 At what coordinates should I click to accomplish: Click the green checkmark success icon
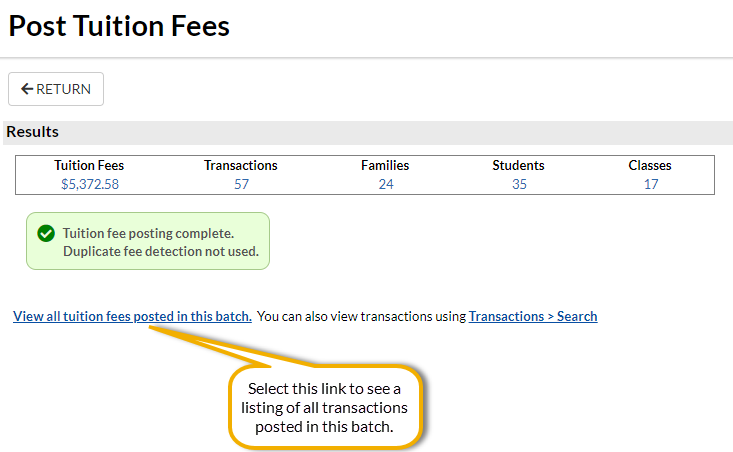point(45,233)
